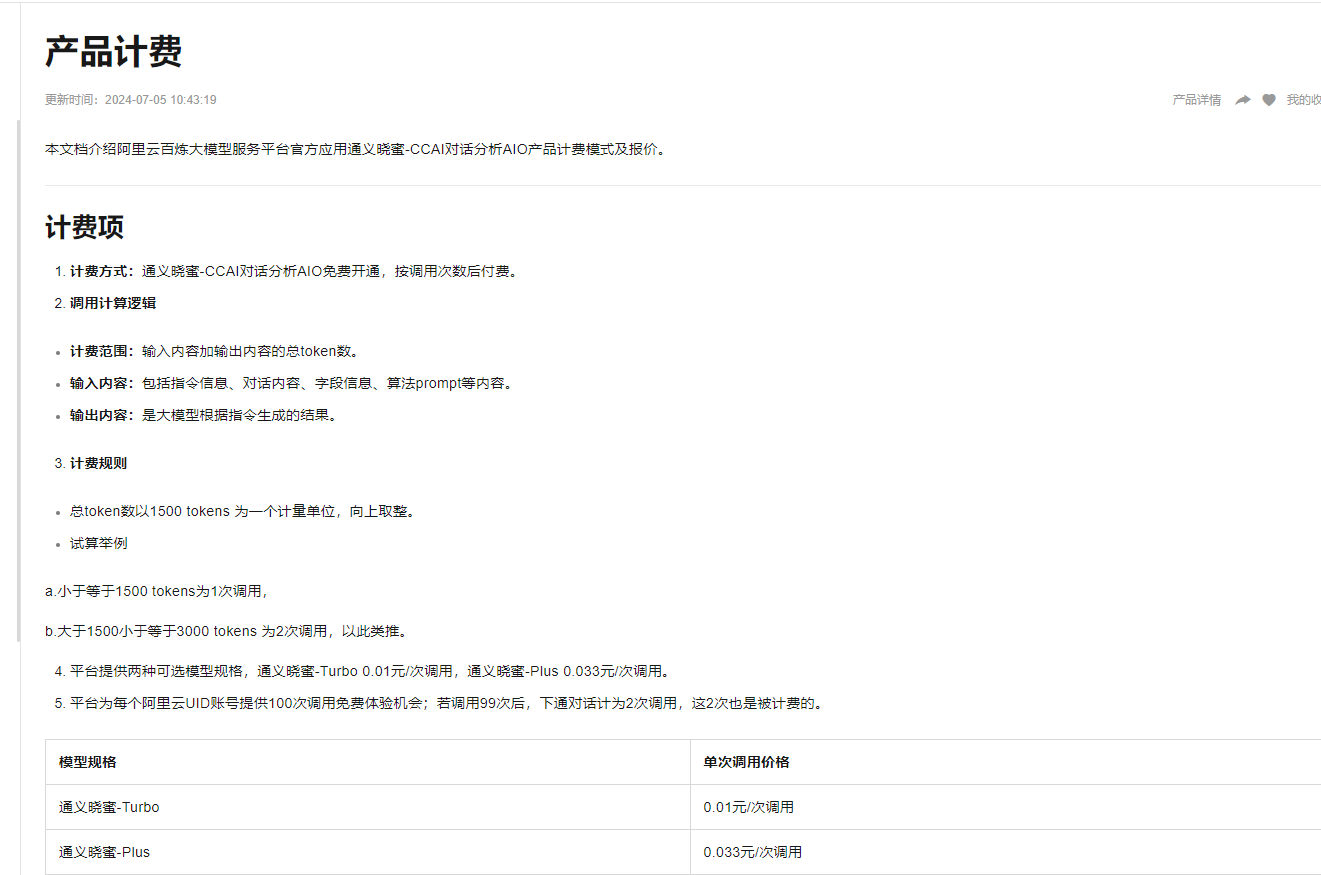Click line b. about 3000 tokens 为2次调用
This screenshot has width=1321, height=875.
(226, 631)
